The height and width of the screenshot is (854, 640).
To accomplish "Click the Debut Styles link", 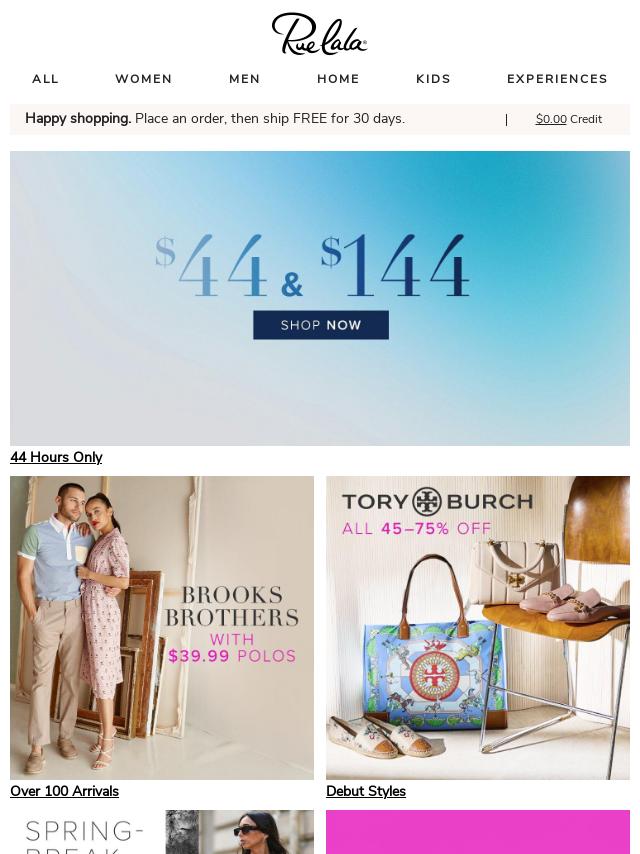I will [x=366, y=791].
